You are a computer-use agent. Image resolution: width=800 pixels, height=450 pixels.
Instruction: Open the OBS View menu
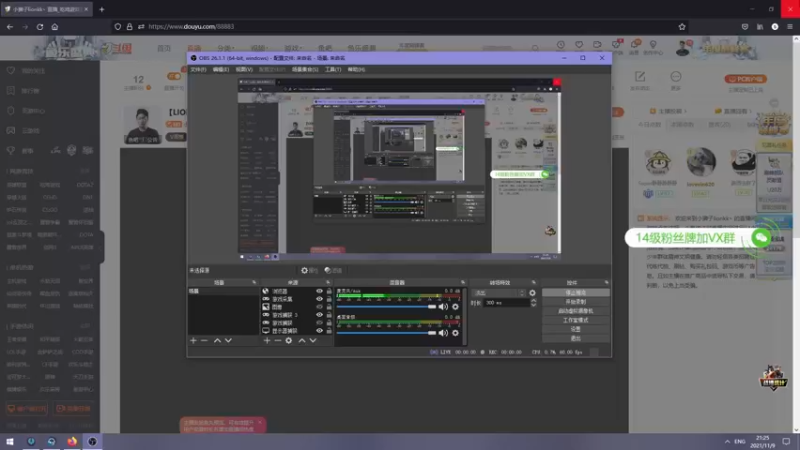coord(244,69)
